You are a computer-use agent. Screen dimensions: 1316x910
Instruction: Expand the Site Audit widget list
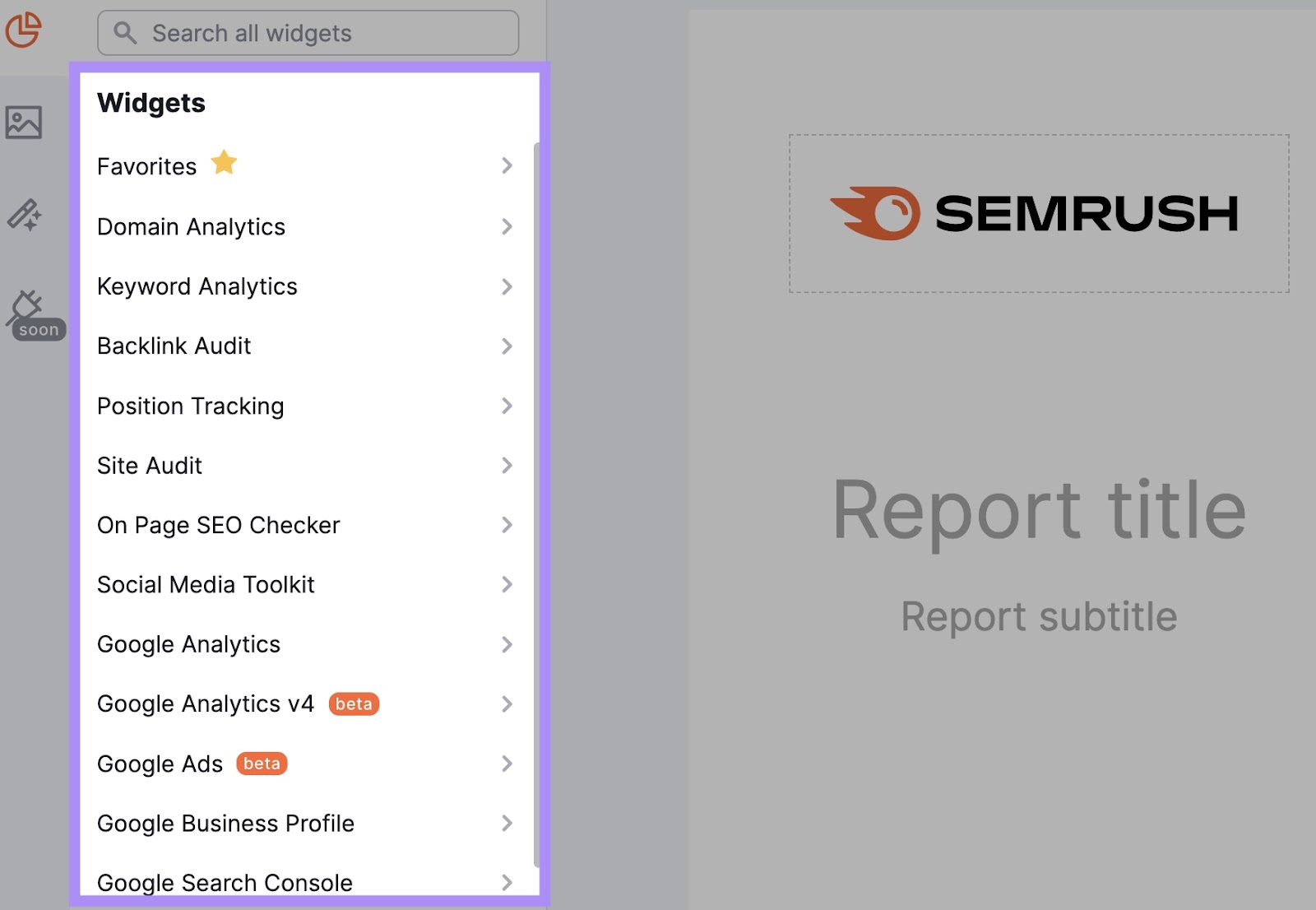tap(507, 466)
